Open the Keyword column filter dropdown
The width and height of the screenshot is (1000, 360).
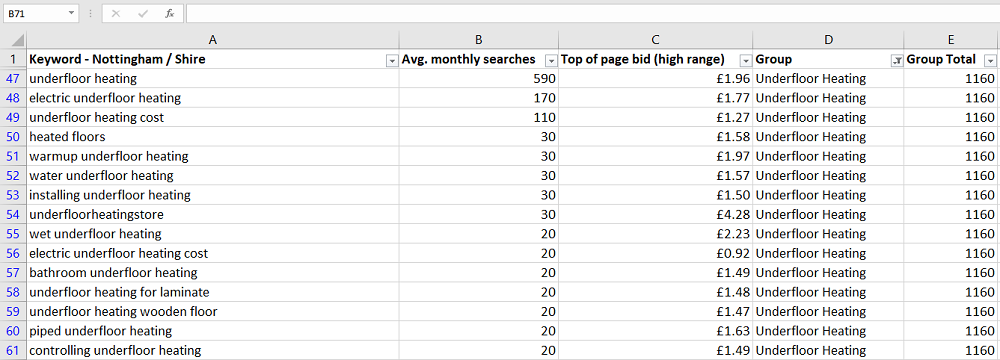392,61
